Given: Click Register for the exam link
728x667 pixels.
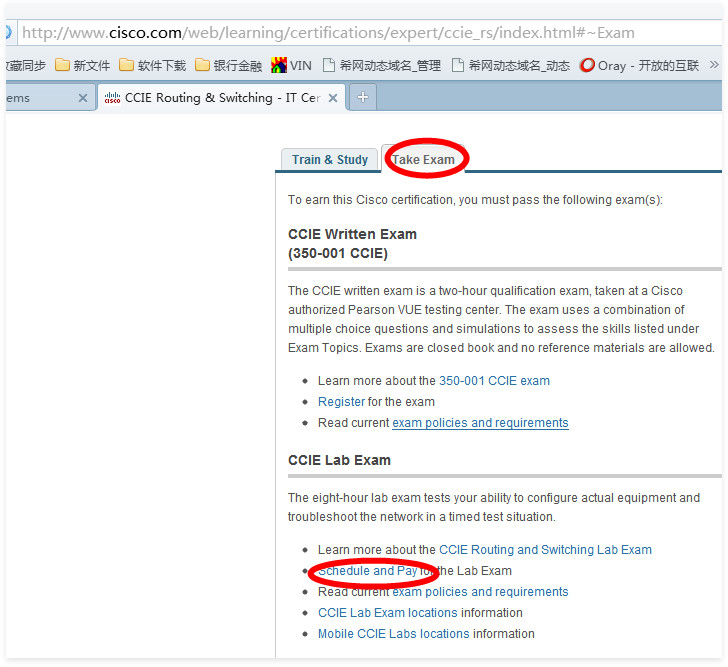Looking at the screenshot, I should 341,401.
